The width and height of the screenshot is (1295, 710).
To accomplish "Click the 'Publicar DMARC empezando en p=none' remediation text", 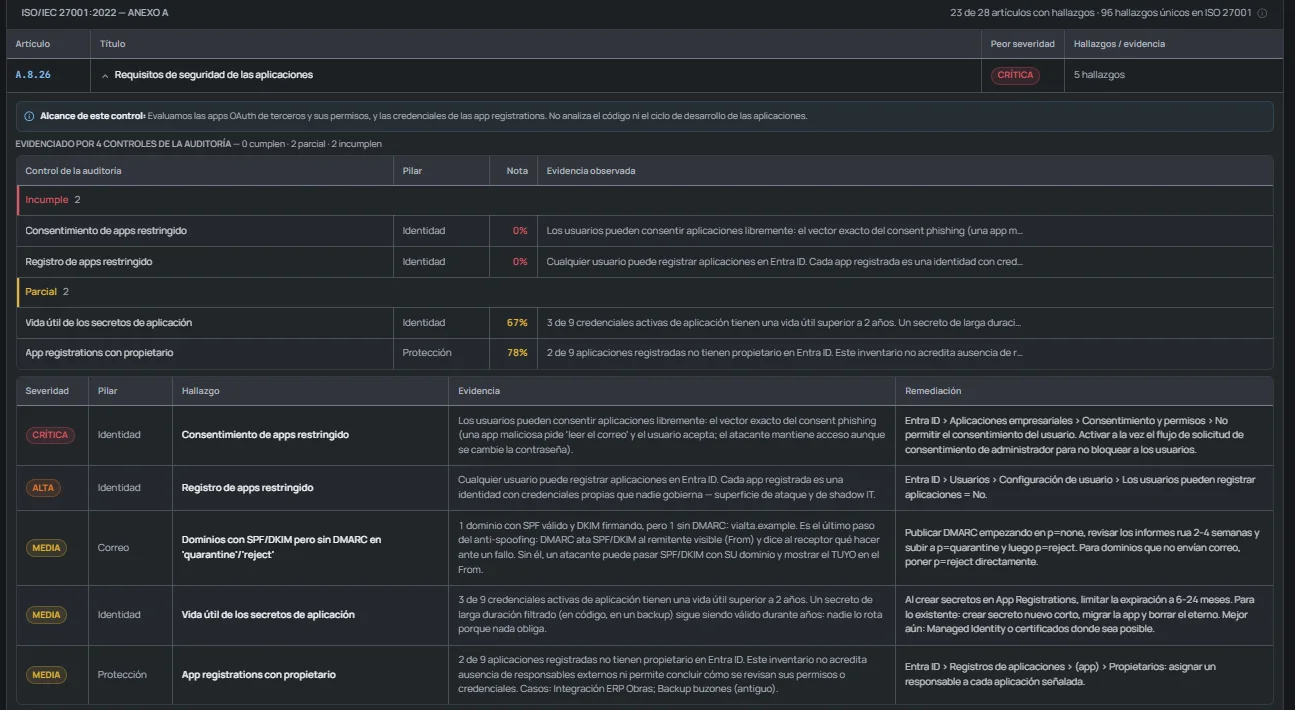I will (1082, 548).
